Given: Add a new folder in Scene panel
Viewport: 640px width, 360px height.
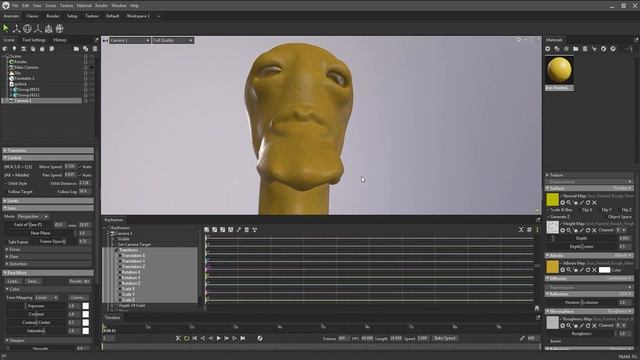Looking at the screenshot, I should pyautogui.click(x=76, y=49).
